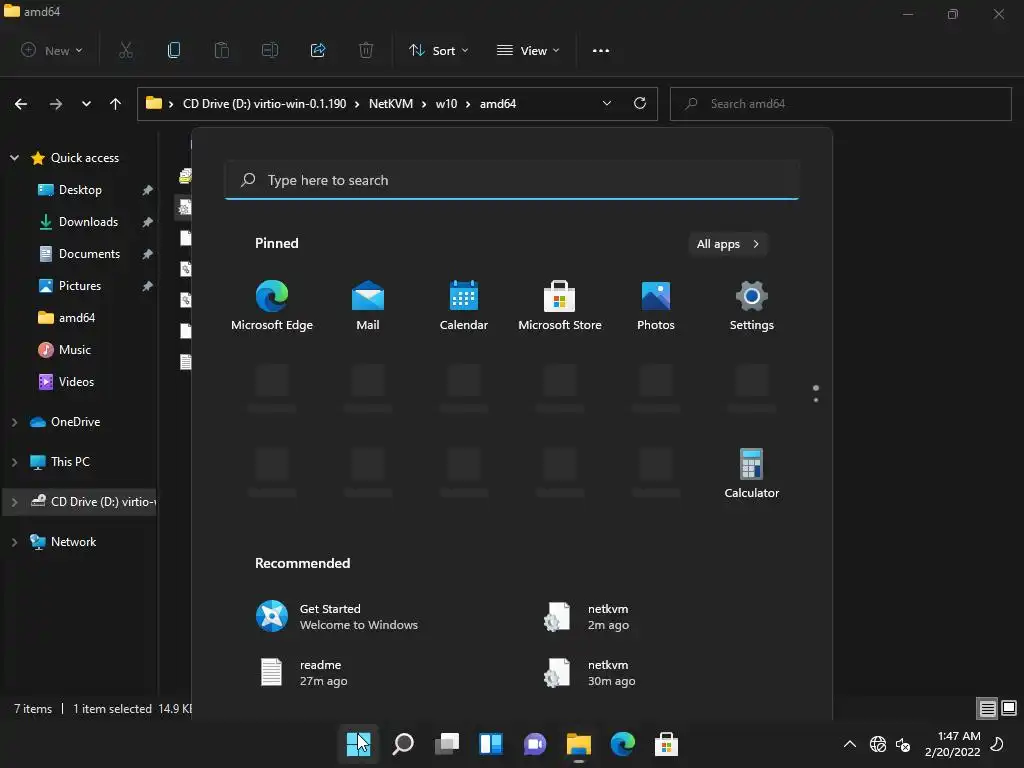Show recent locations dropdown arrow
Viewport: 1024px width, 768px height.
86,104
